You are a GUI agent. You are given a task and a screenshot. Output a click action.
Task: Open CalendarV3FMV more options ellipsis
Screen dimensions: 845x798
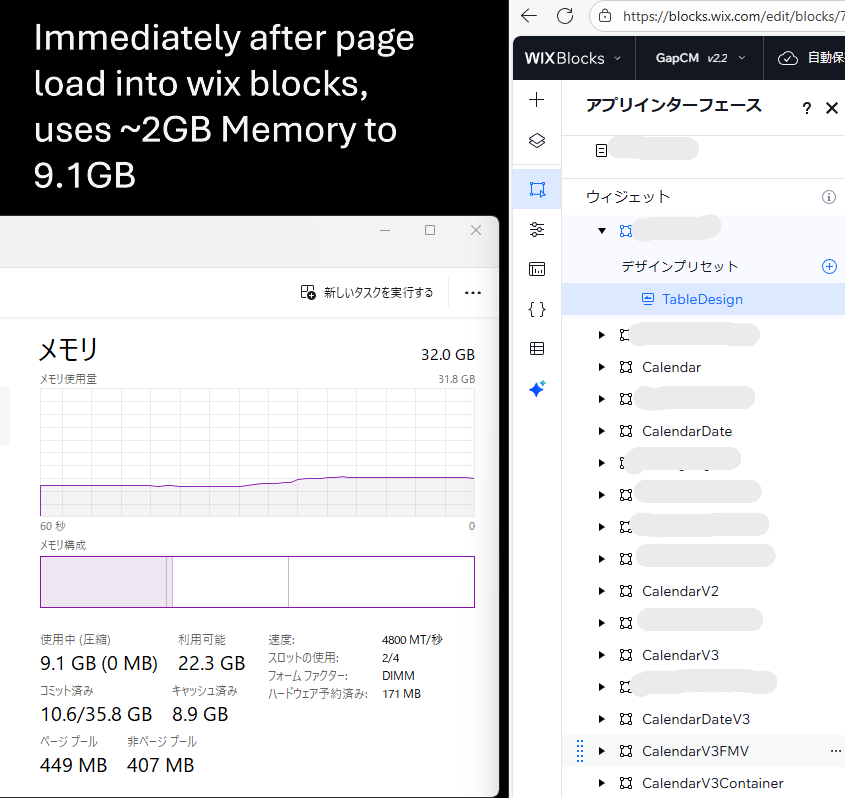pos(835,751)
